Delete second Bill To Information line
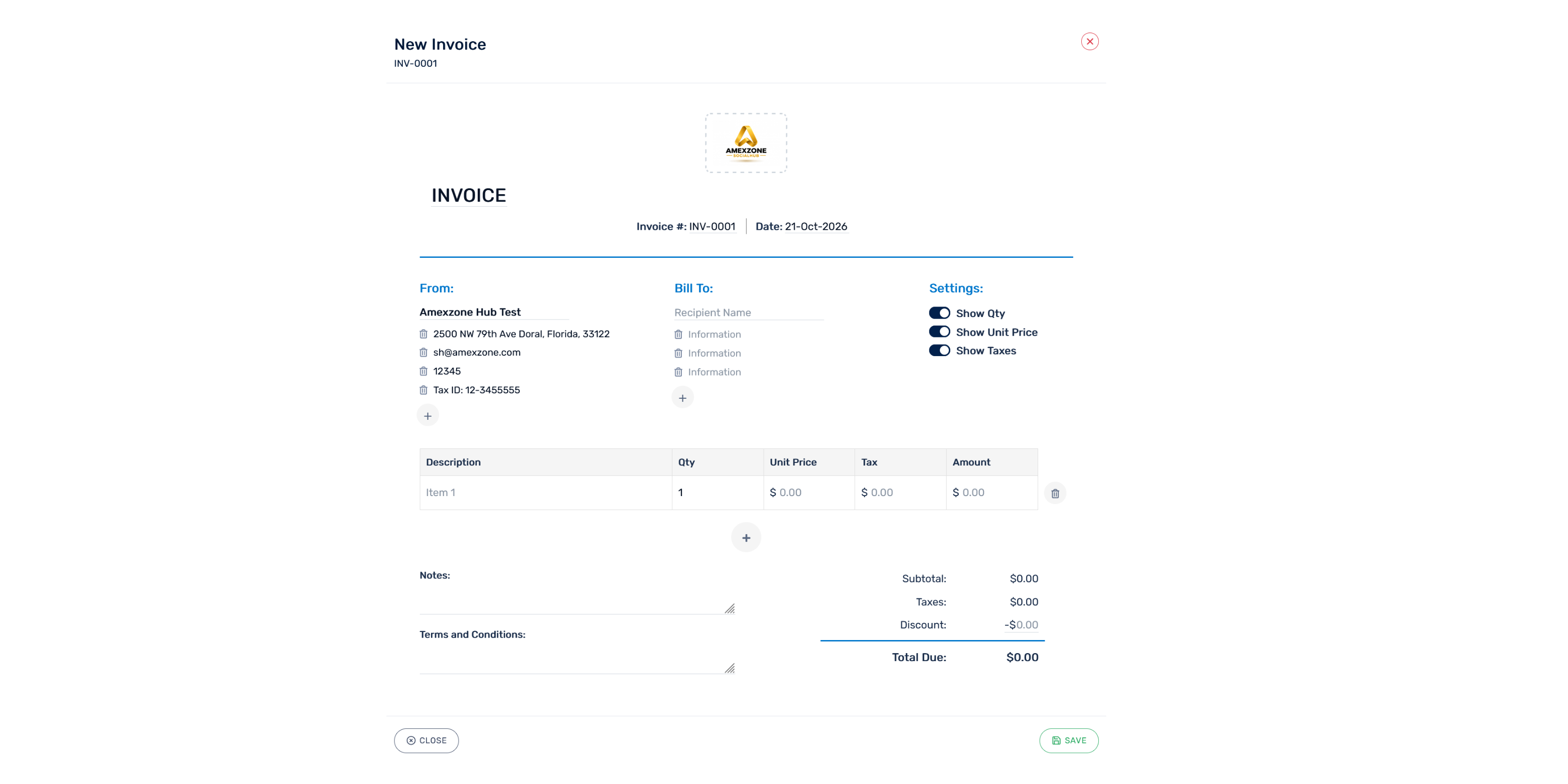 coord(678,353)
